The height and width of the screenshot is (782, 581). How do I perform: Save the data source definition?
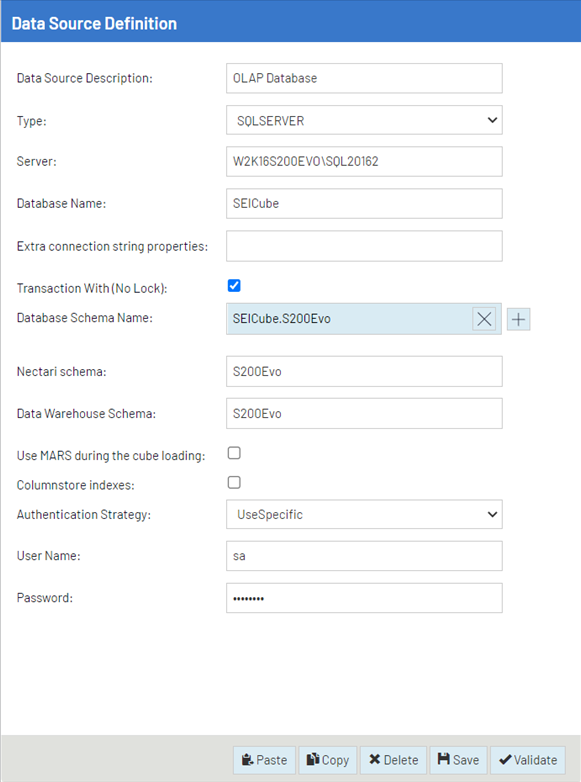(x=458, y=760)
